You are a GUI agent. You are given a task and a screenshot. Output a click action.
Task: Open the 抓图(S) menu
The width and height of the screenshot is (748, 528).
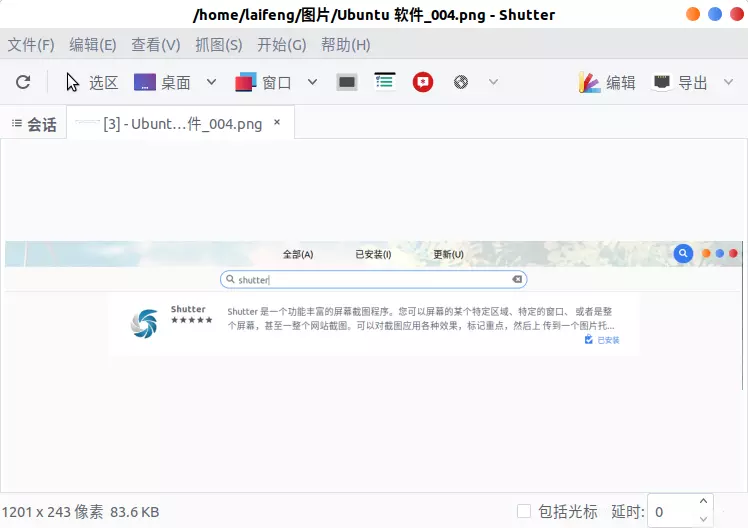(x=219, y=45)
